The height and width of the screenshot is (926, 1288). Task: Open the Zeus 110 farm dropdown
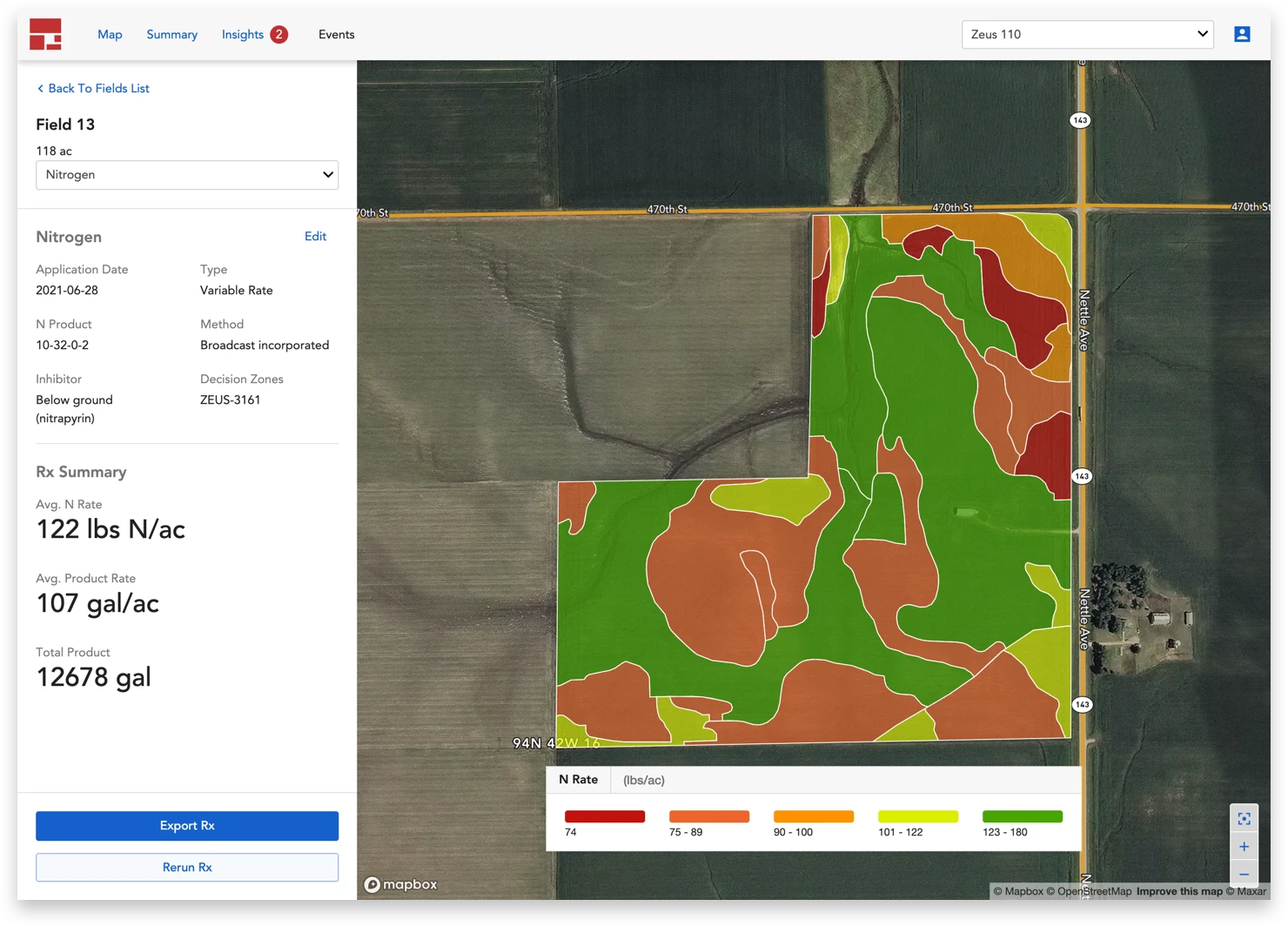tap(1087, 35)
